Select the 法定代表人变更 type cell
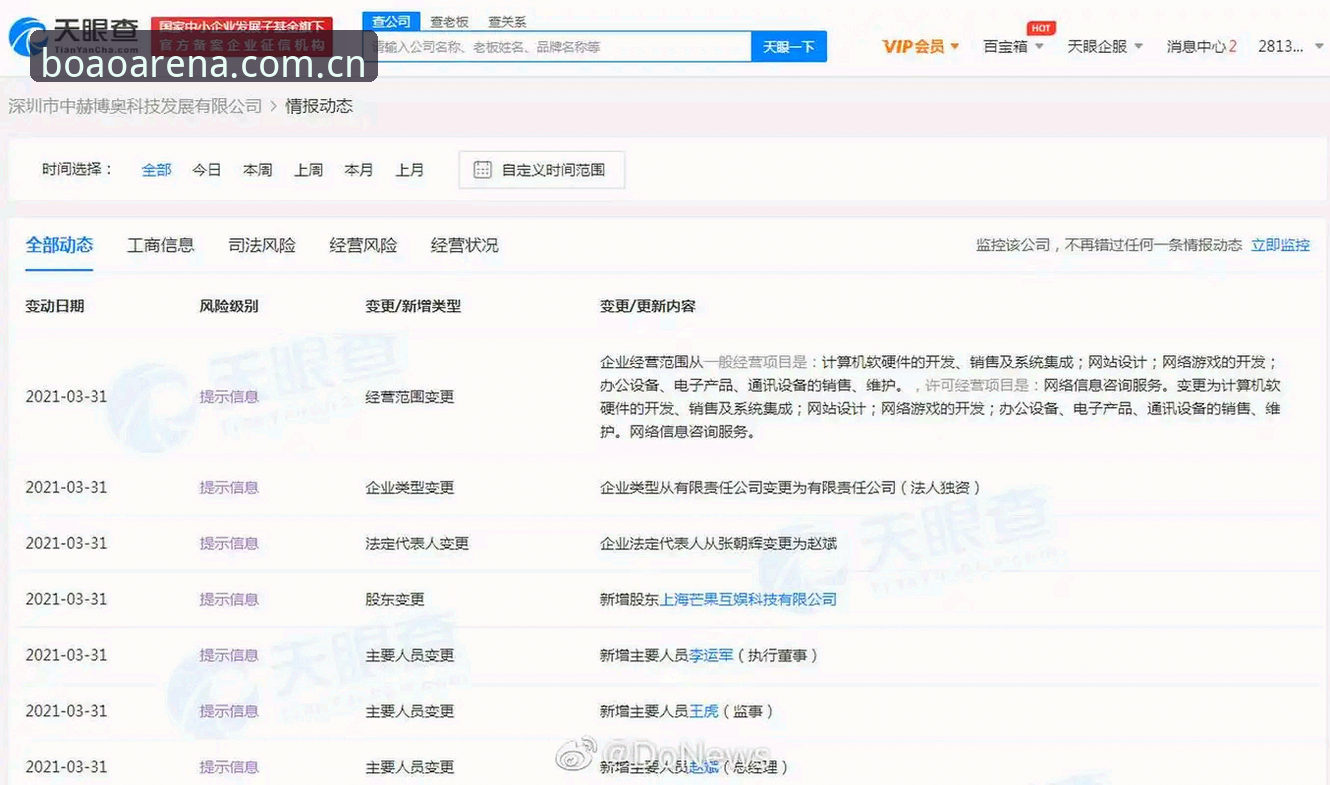 click(x=417, y=543)
